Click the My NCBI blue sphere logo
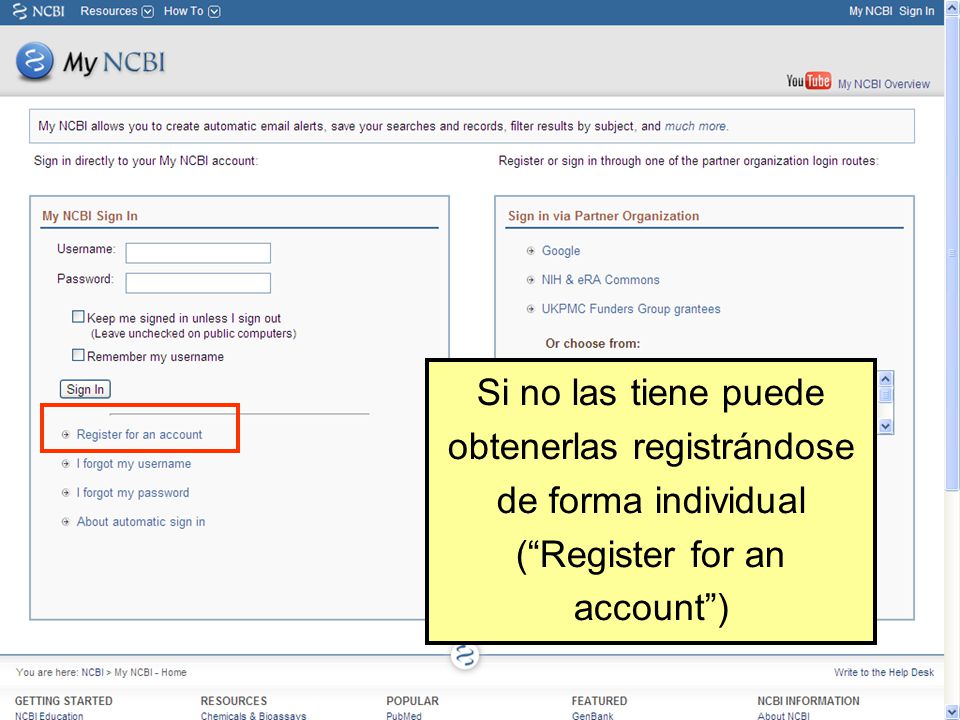Screen dimensions: 960x720 click(35, 61)
